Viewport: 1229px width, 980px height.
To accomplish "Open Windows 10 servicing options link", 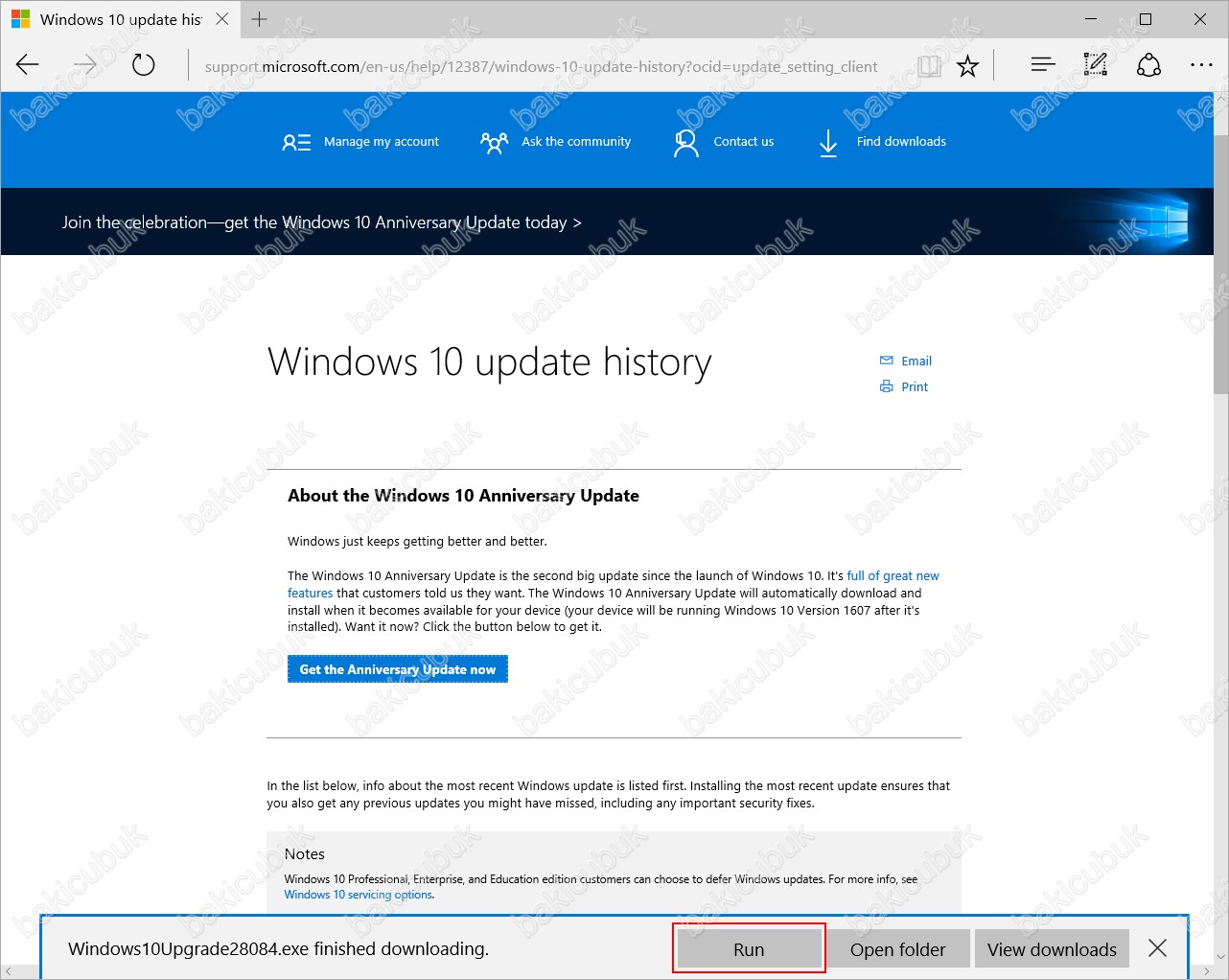I will tap(359, 895).
